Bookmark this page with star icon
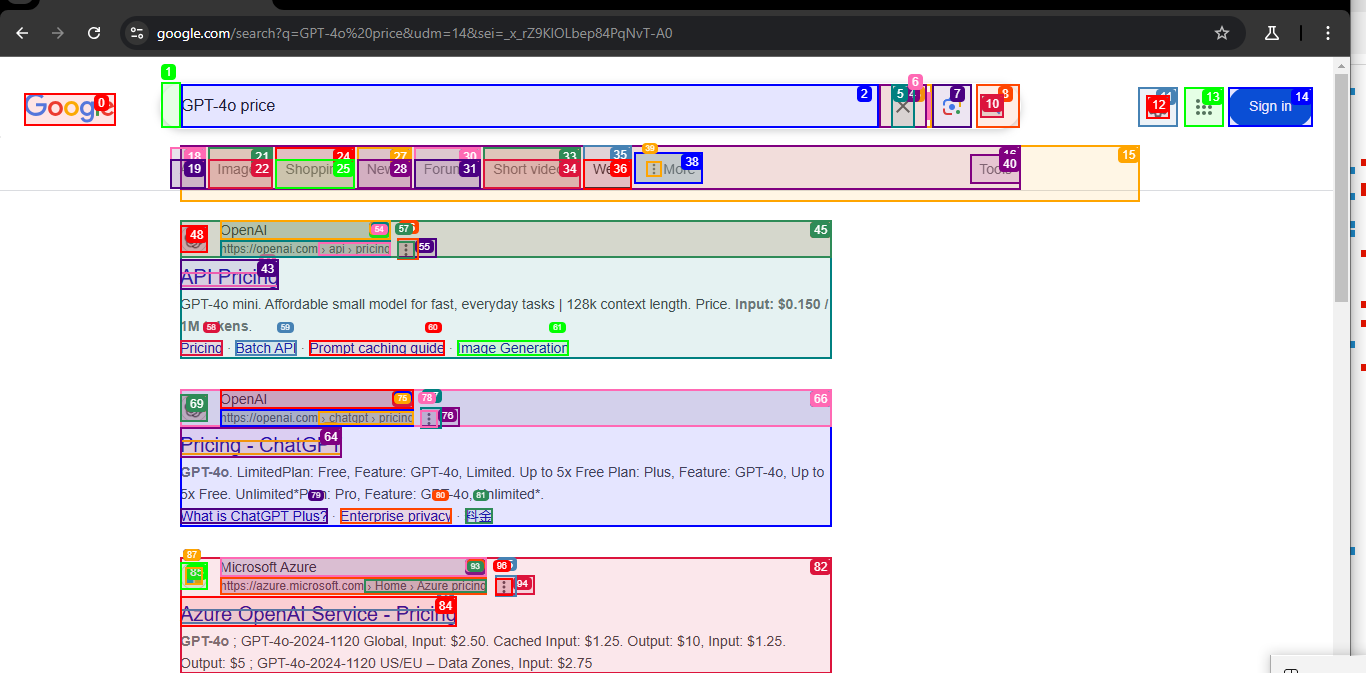The image size is (1366, 673). pos(1222,33)
